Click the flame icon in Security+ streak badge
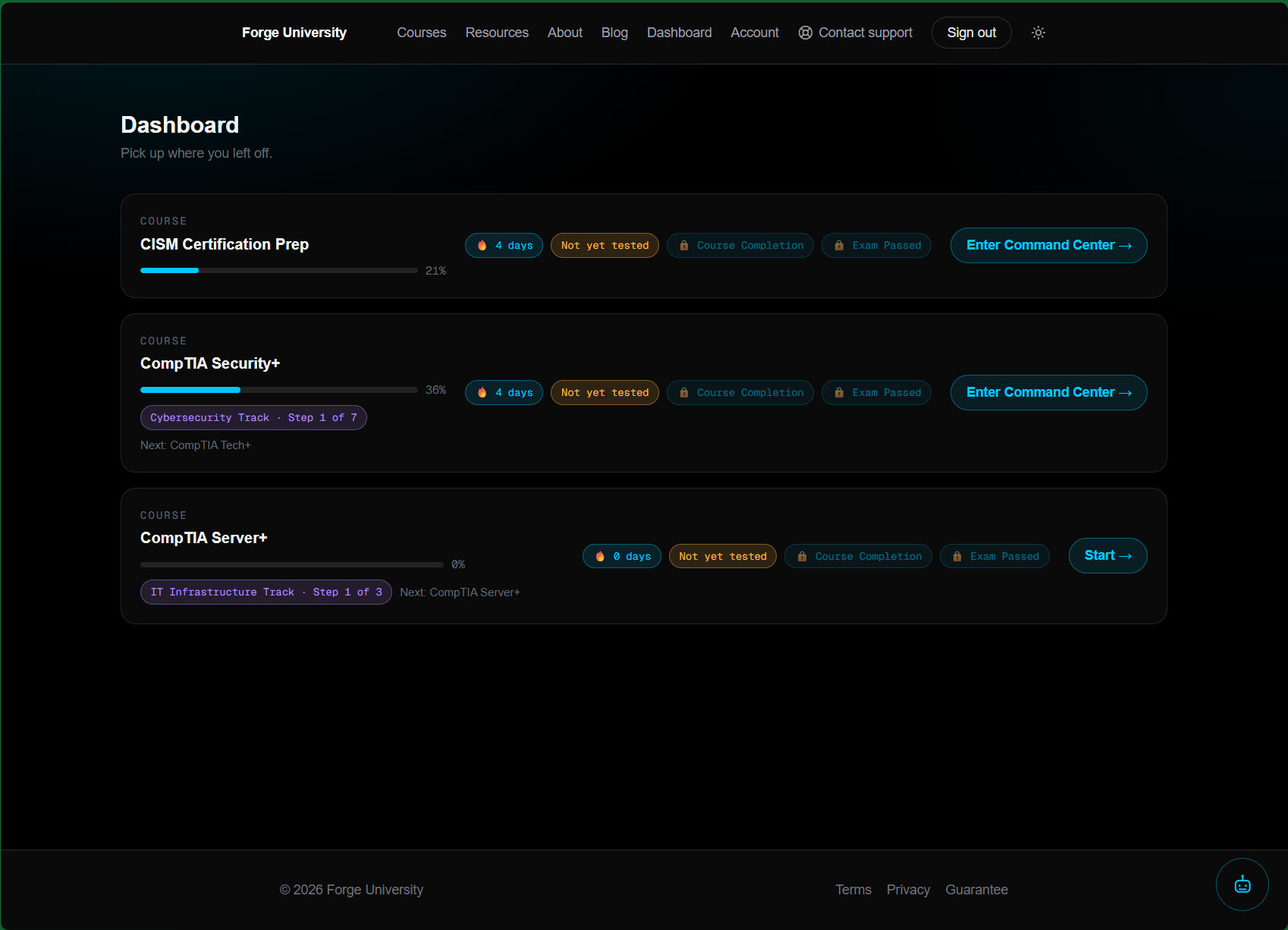The height and width of the screenshot is (930, 1288). click(x=482, y=392)
